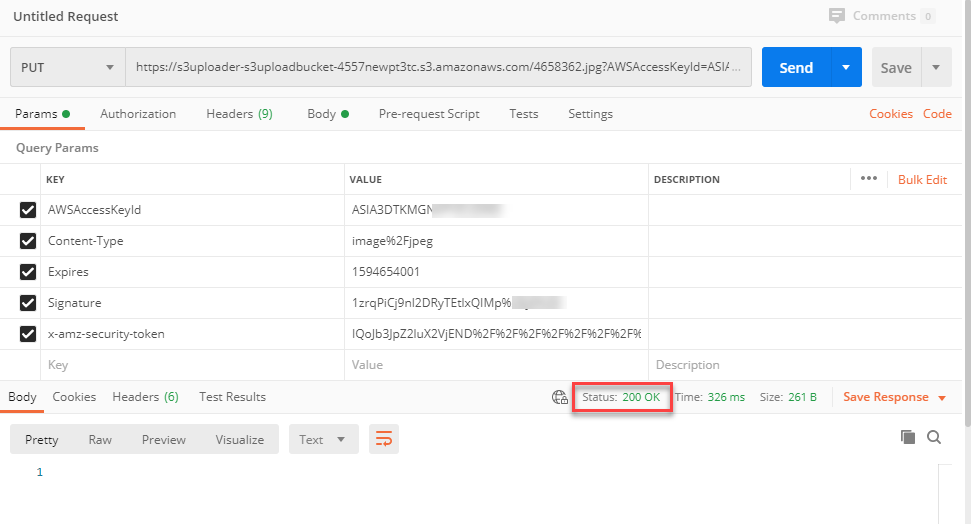Open the request Body tab
Image resolution: width=974 pixels, height=524 pixels.
pos(328,114)
